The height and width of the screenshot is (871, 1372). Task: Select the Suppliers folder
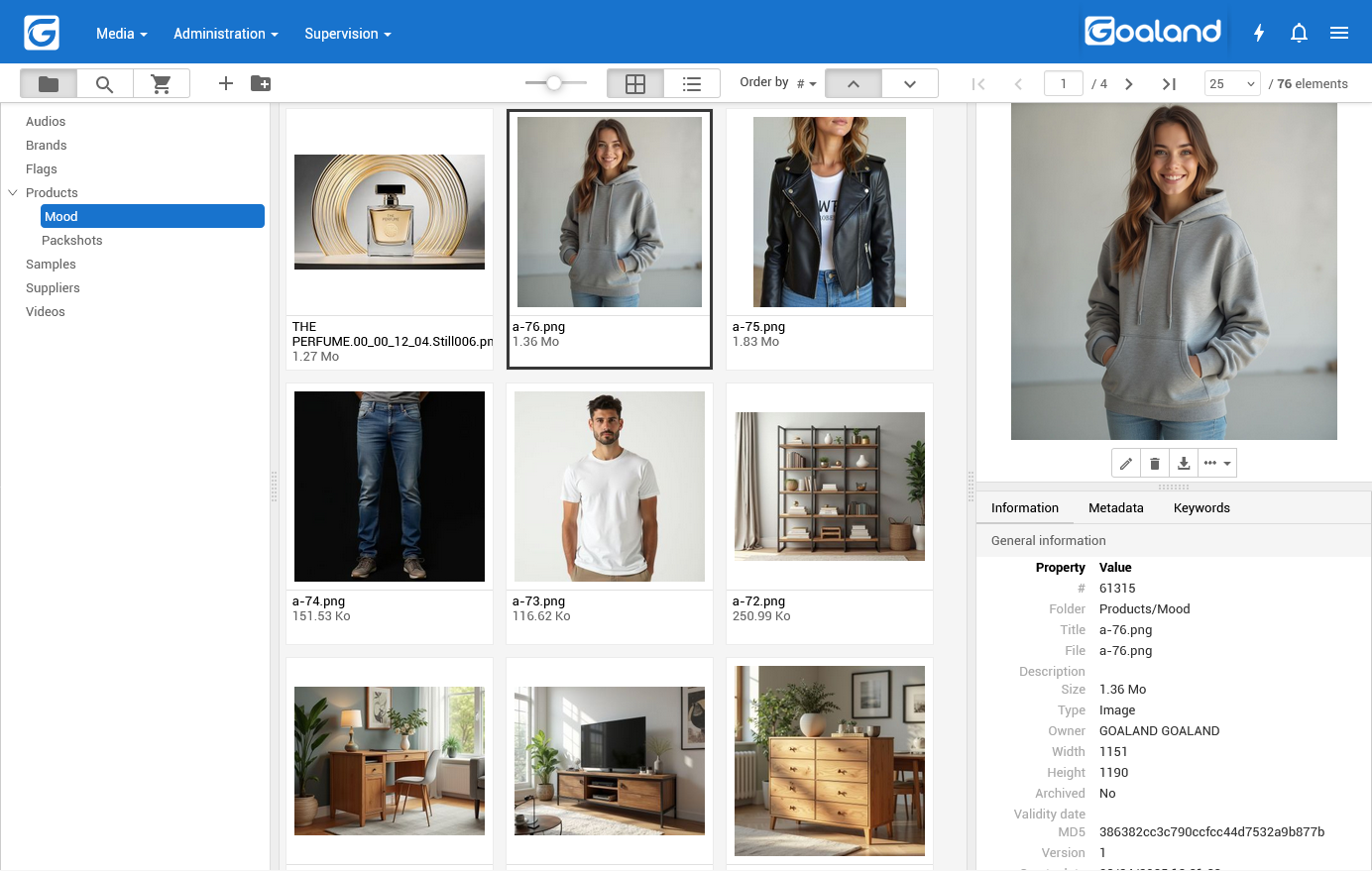coord(53,288)
